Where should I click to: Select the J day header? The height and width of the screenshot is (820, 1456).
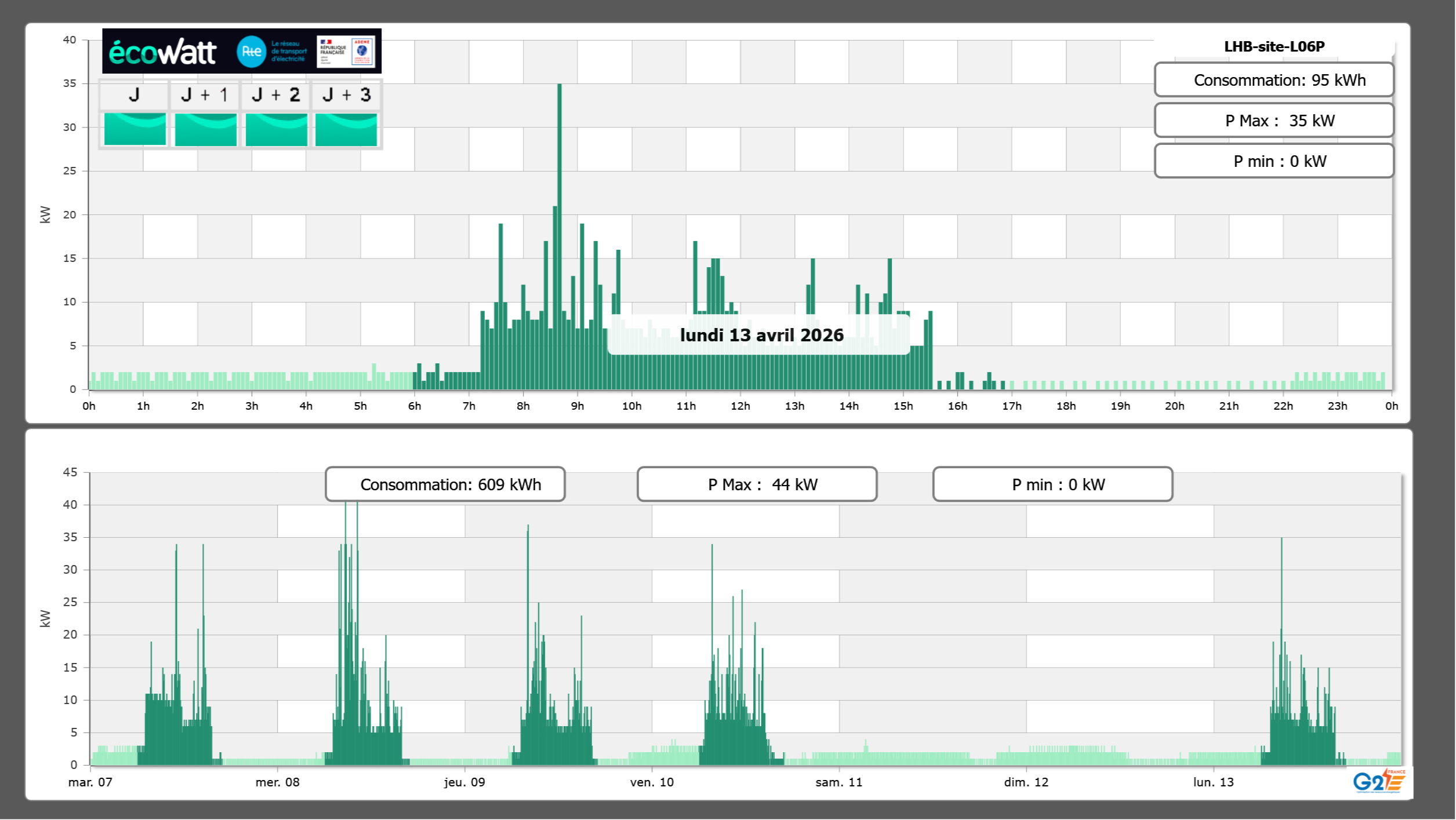pos(134,95)
